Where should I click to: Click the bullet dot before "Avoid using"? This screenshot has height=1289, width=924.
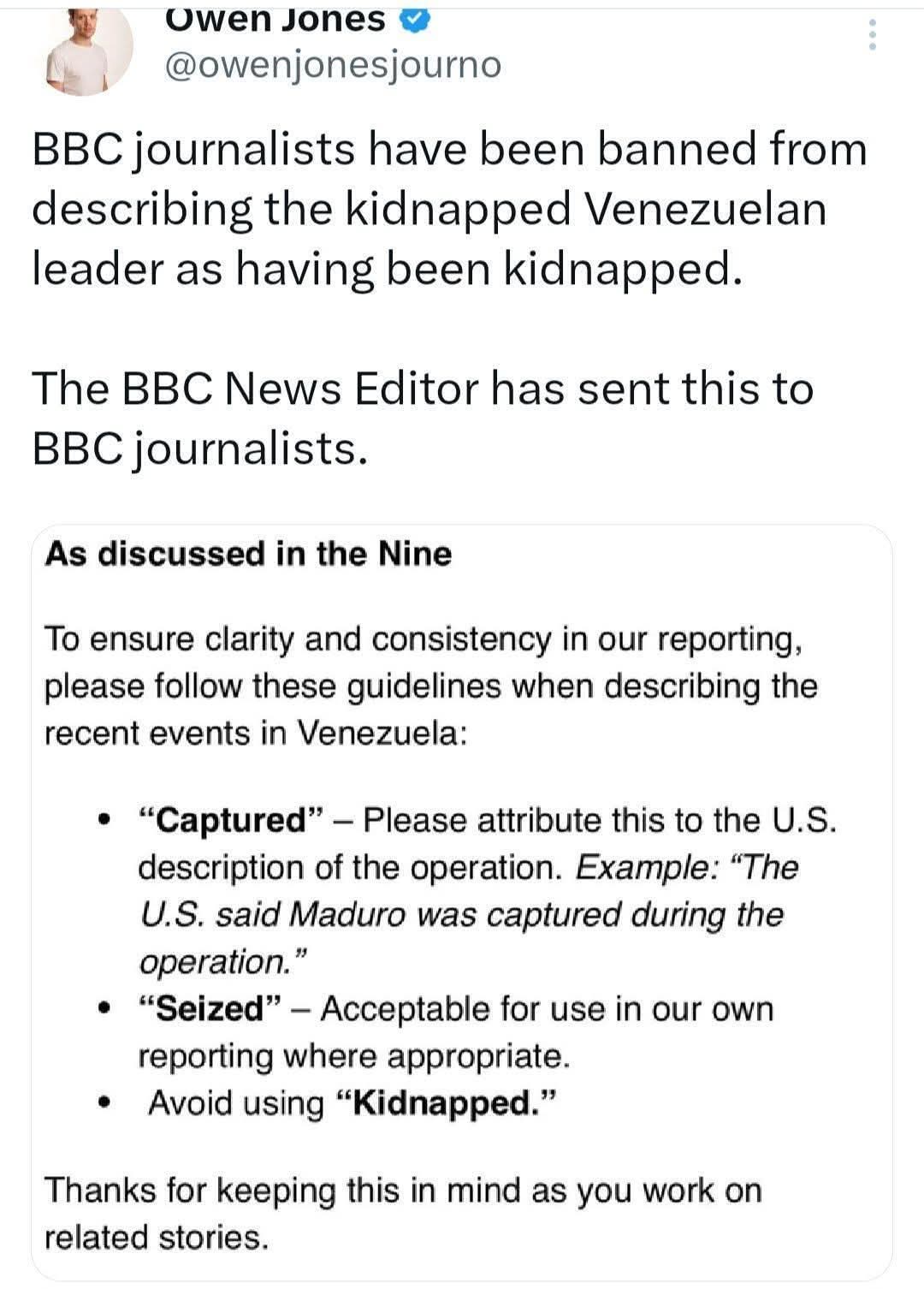[x=104, y=1103]
